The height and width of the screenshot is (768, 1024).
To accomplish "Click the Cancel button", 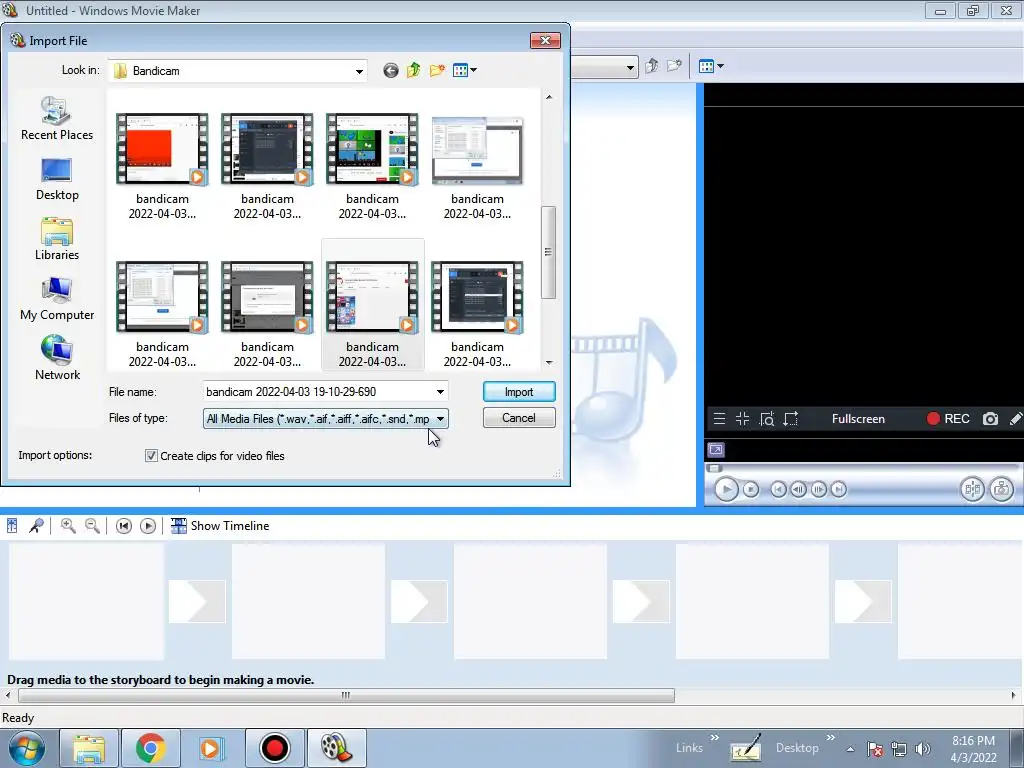I will point(519,418).
